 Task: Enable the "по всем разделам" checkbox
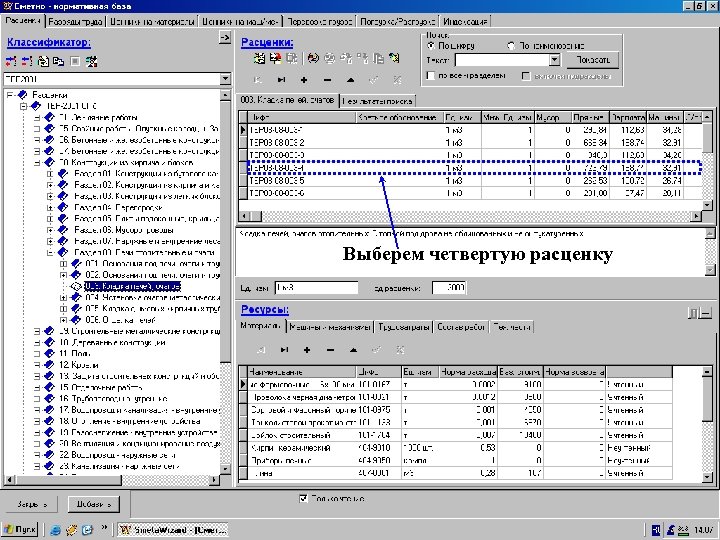(431, 75)
